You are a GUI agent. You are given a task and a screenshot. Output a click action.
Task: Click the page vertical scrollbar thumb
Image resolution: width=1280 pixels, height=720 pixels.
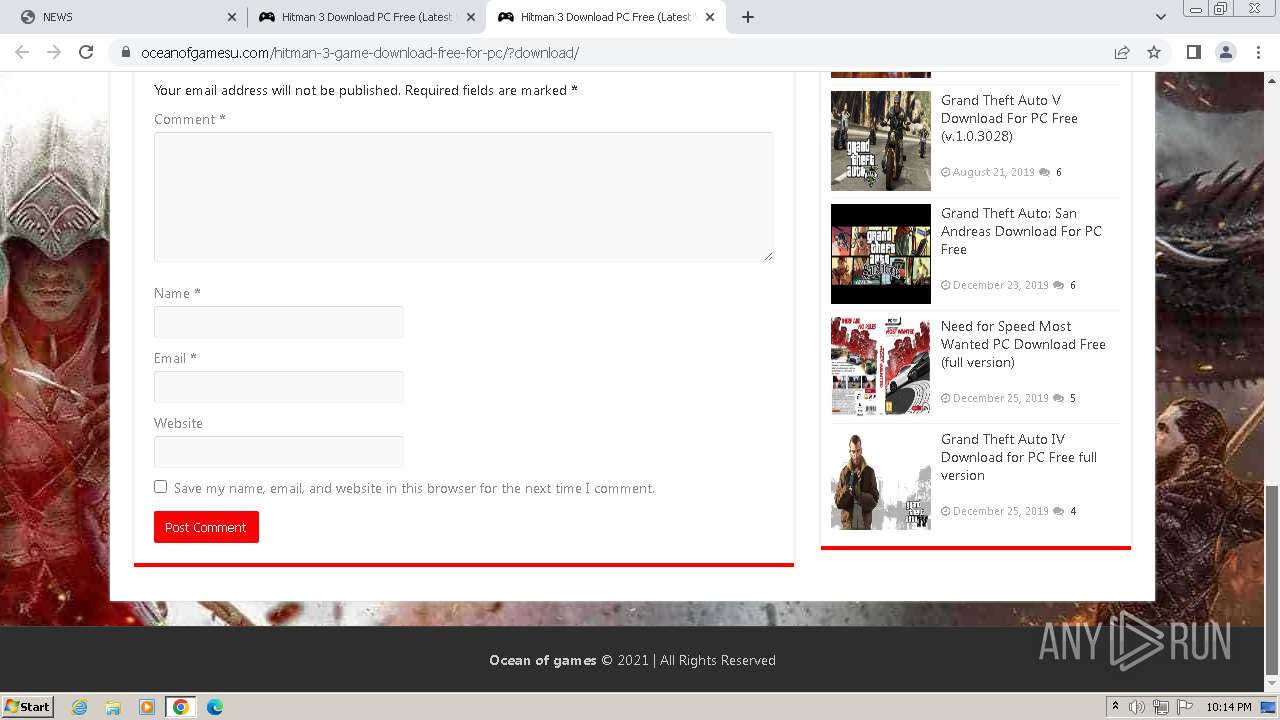point(1272,580)
